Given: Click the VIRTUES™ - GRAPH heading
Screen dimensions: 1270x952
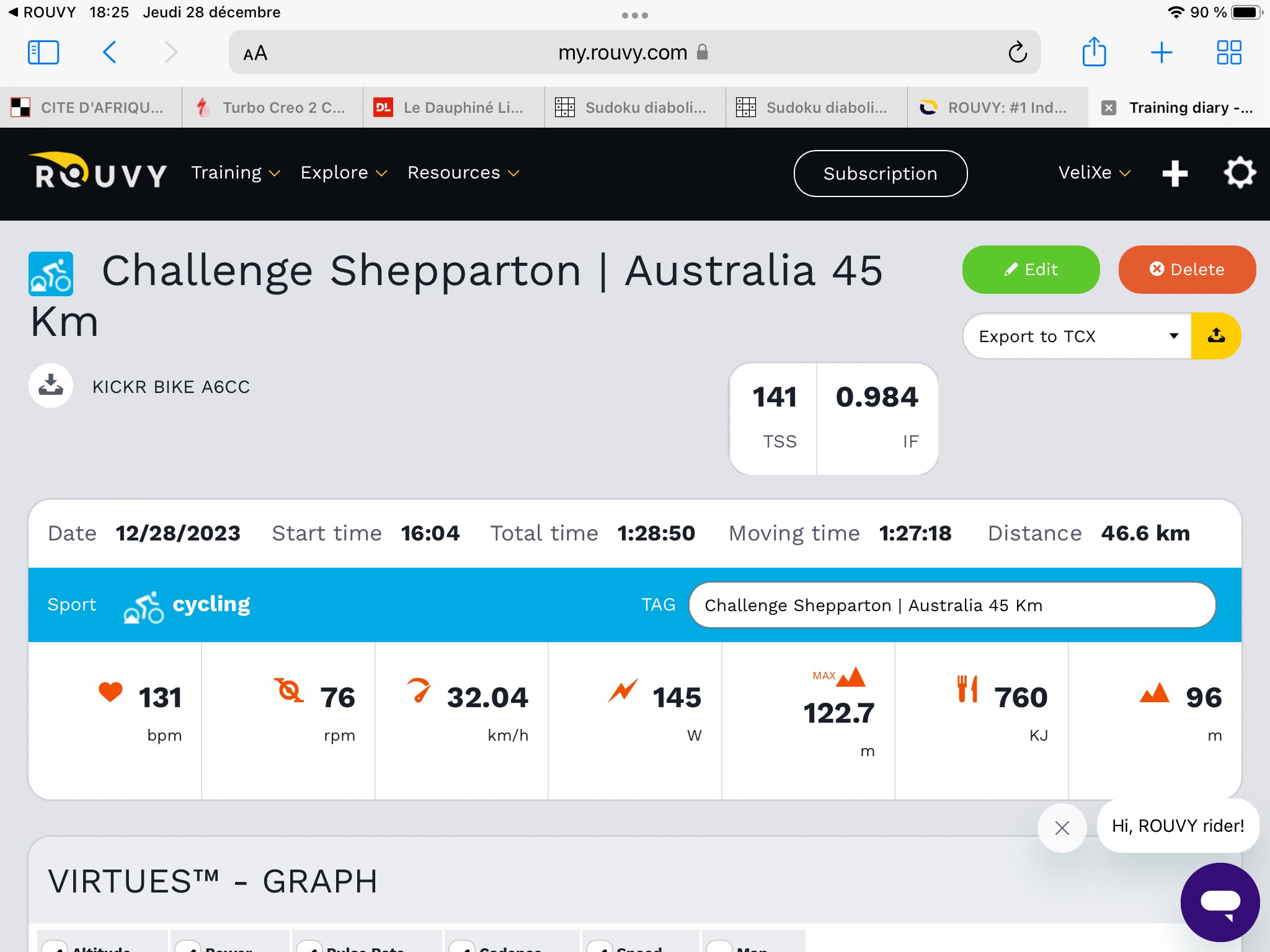Looking at the screenshot, I should pos(213,881).
